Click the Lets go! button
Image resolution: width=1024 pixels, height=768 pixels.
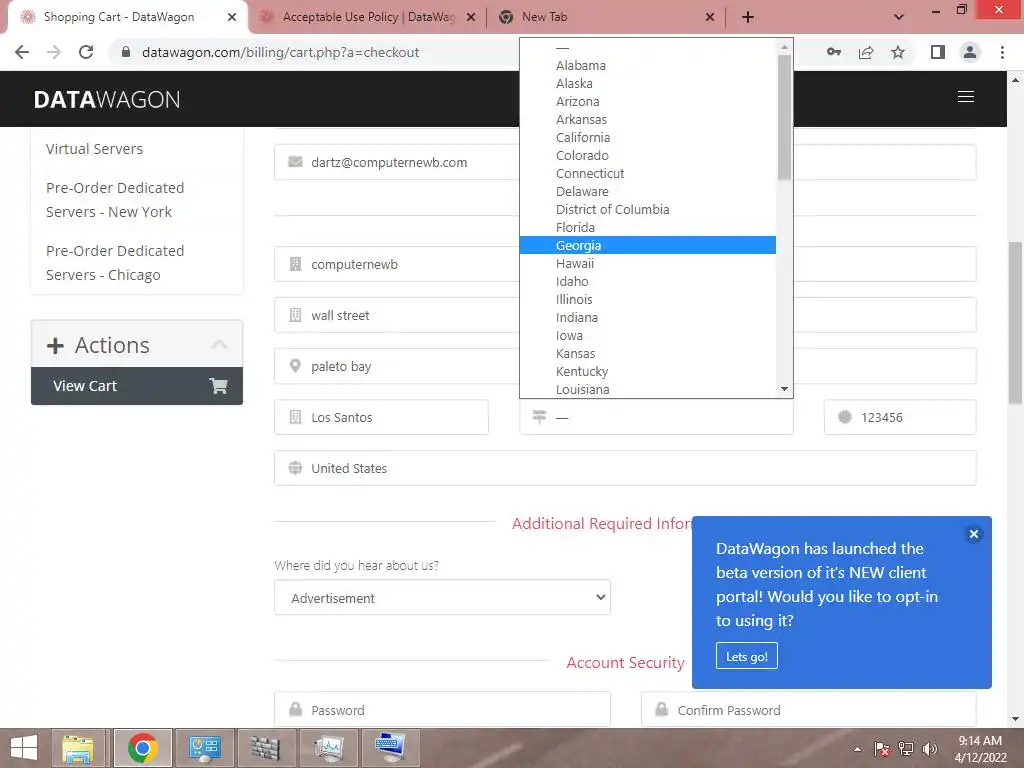click(x=746, y=656)
